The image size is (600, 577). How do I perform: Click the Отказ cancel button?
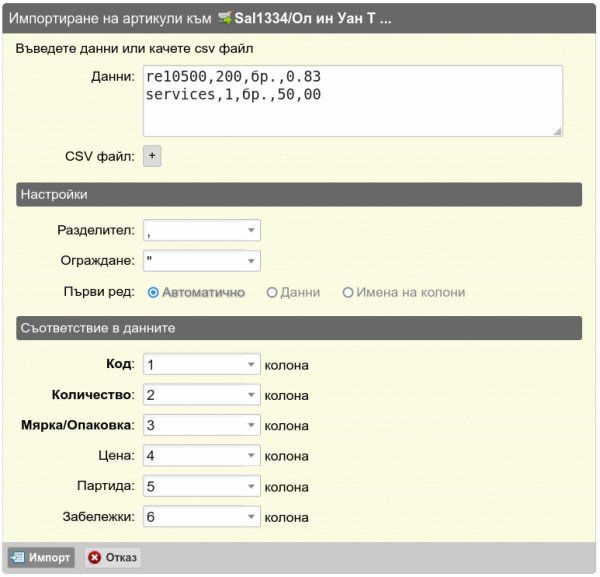(112, 557)
